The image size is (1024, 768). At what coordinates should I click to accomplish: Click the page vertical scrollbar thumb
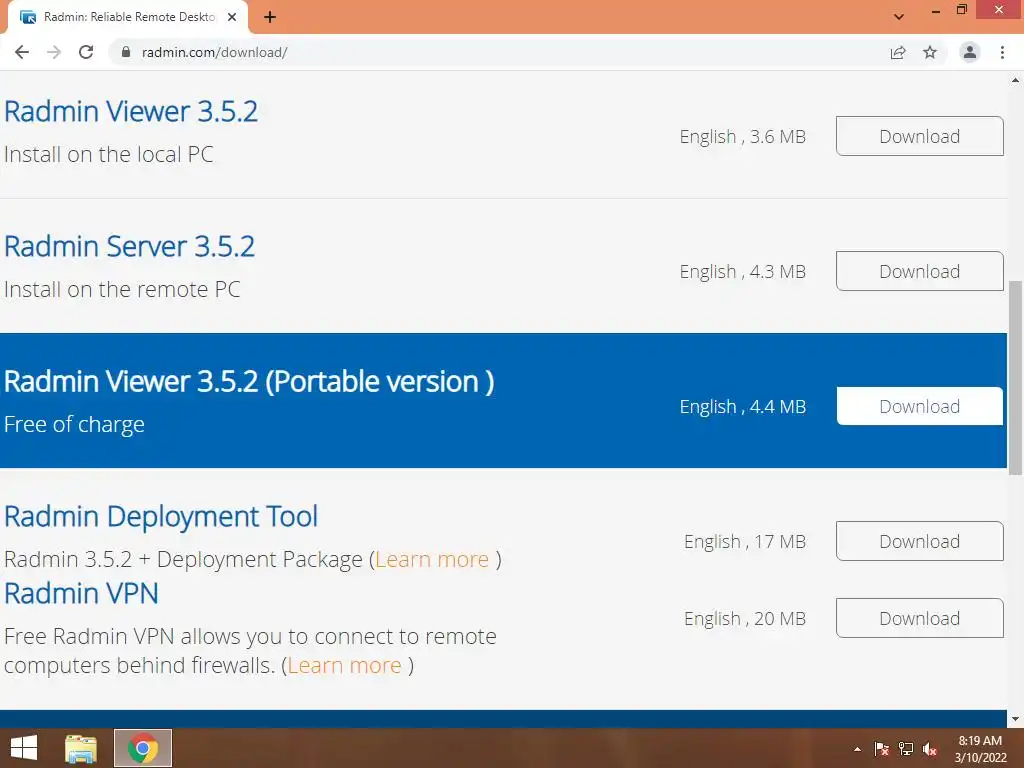[x=1015, y=377]
